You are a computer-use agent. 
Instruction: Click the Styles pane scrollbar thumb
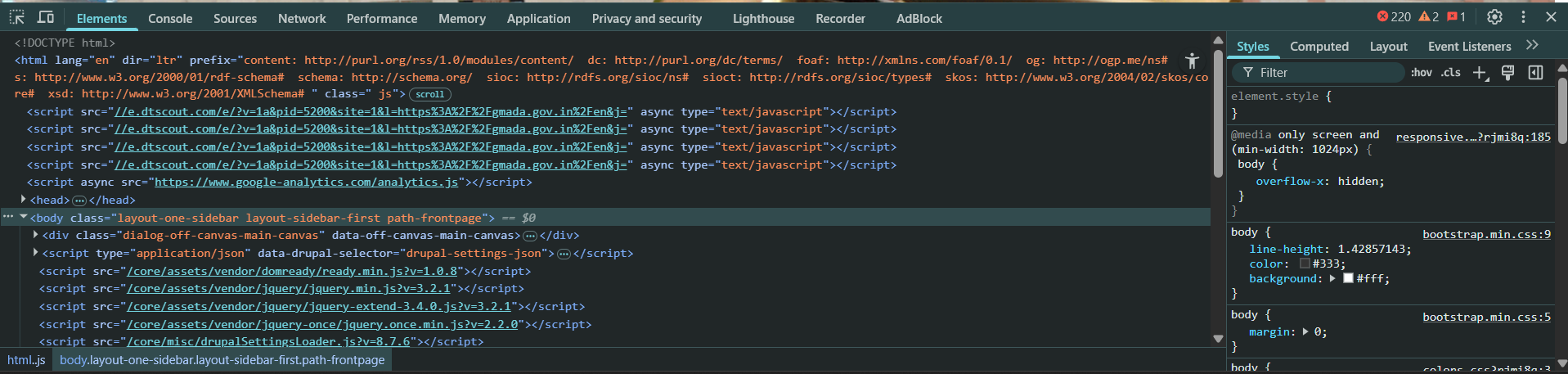point(1562,110)
